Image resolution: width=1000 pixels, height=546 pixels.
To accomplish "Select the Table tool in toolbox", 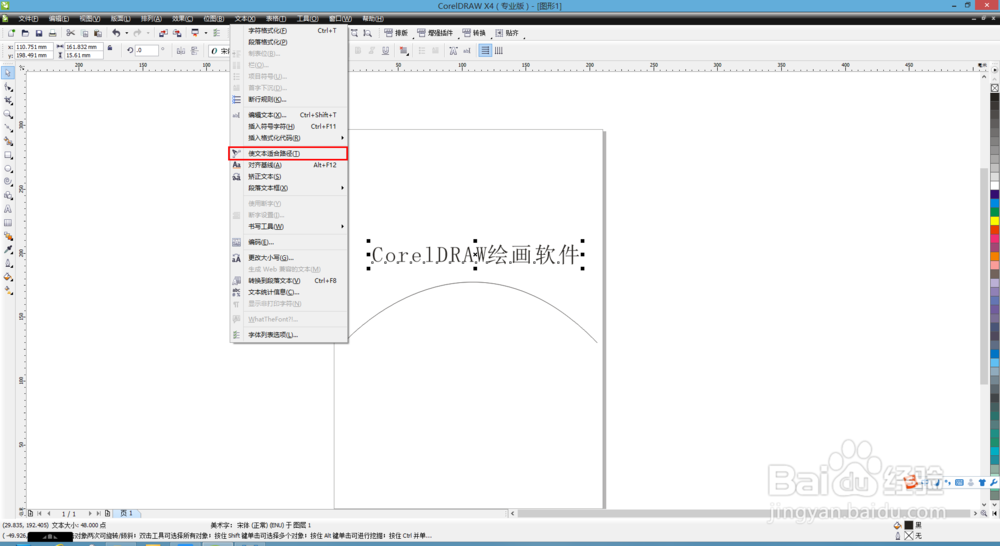I will (8, 223).
